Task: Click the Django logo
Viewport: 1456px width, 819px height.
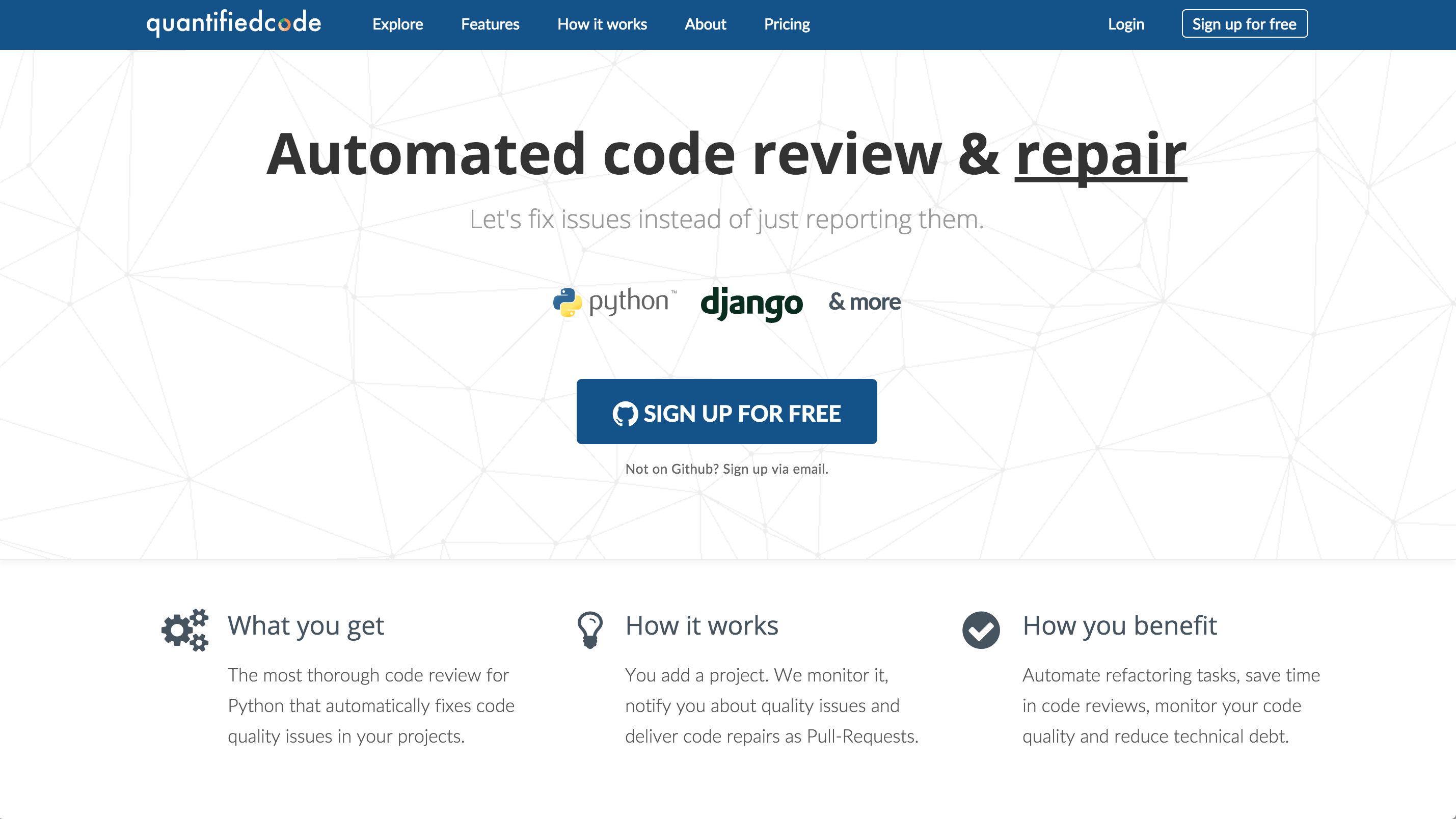Action: (752, 304)
